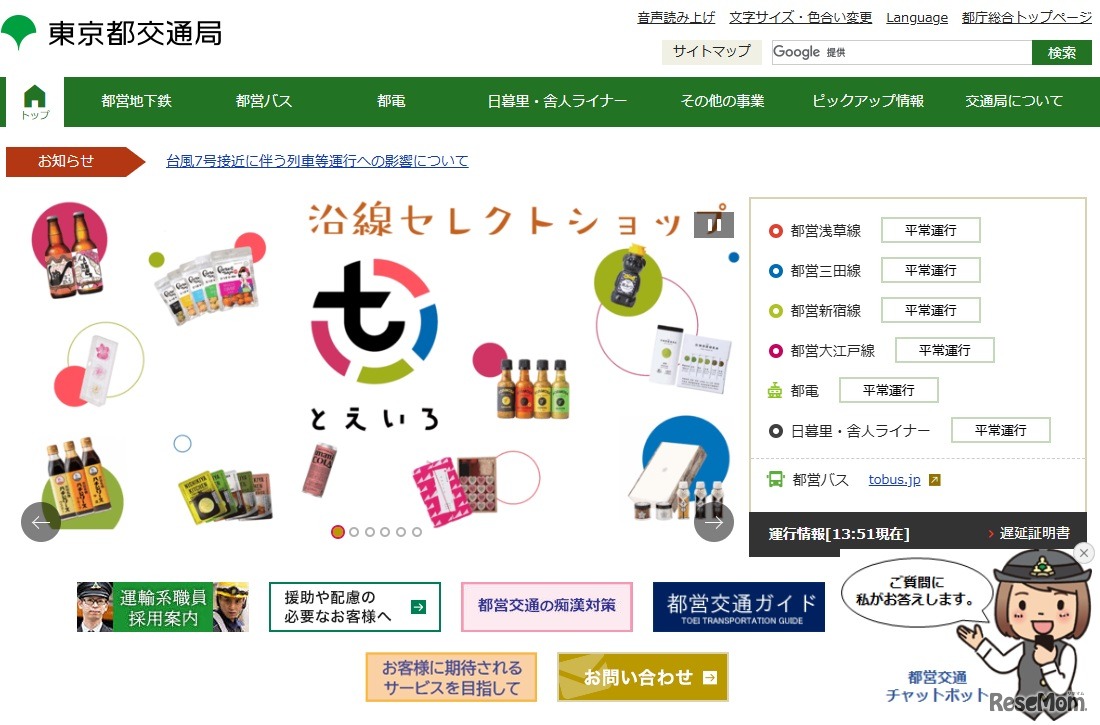Open the Language selection link
Screen dimensions: 1100x725
[917, 18]
